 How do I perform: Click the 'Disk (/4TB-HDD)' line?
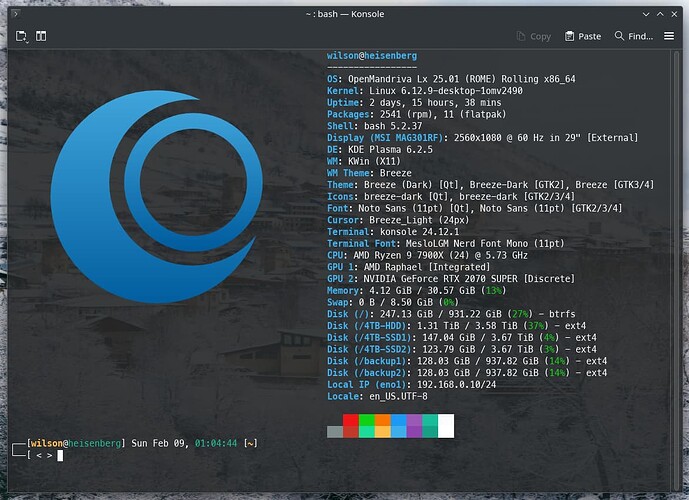tap(456, 326)
